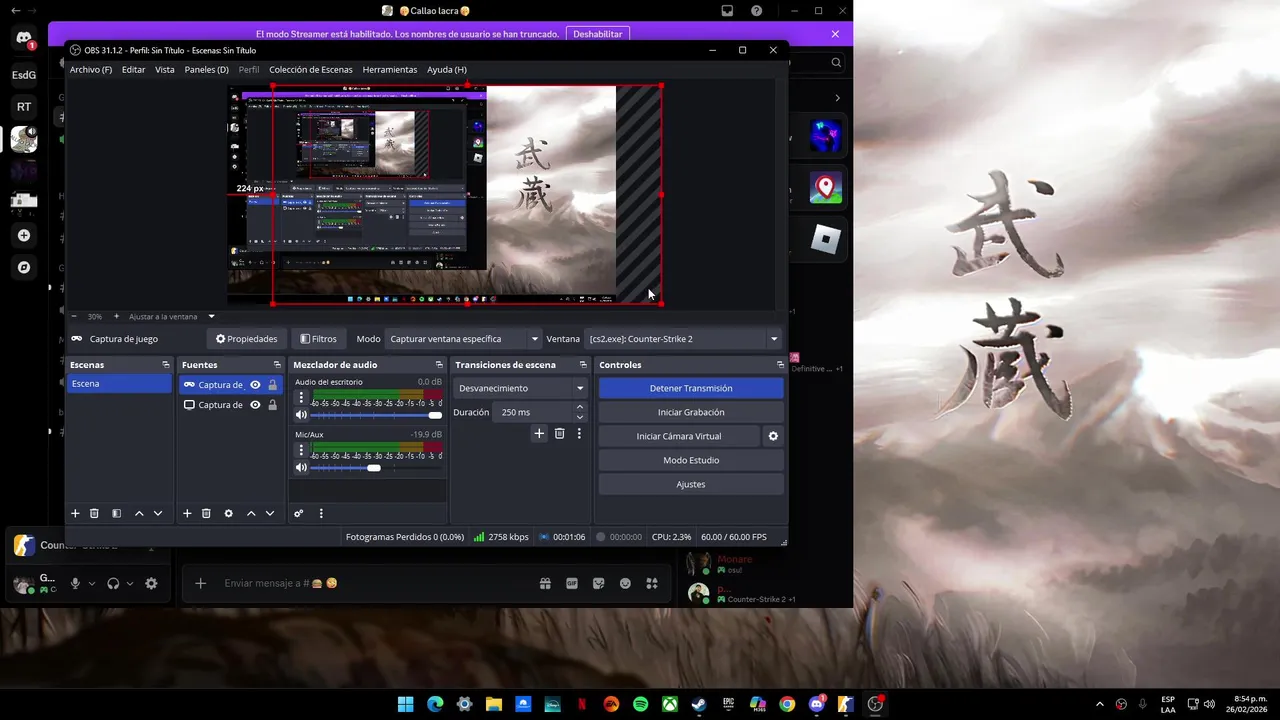
Task: Open source Propiedades button
Action: point(247,339)
